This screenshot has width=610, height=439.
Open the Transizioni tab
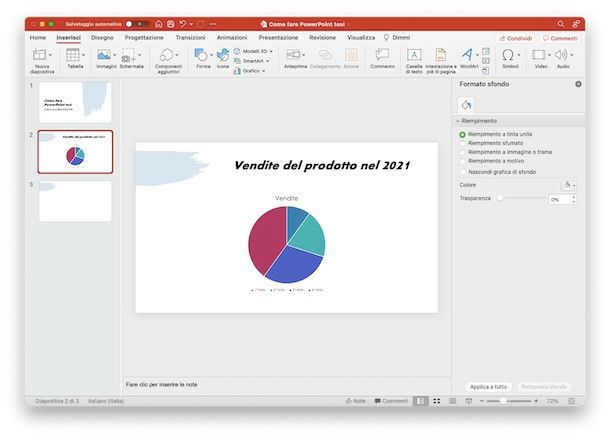point(190,38)
